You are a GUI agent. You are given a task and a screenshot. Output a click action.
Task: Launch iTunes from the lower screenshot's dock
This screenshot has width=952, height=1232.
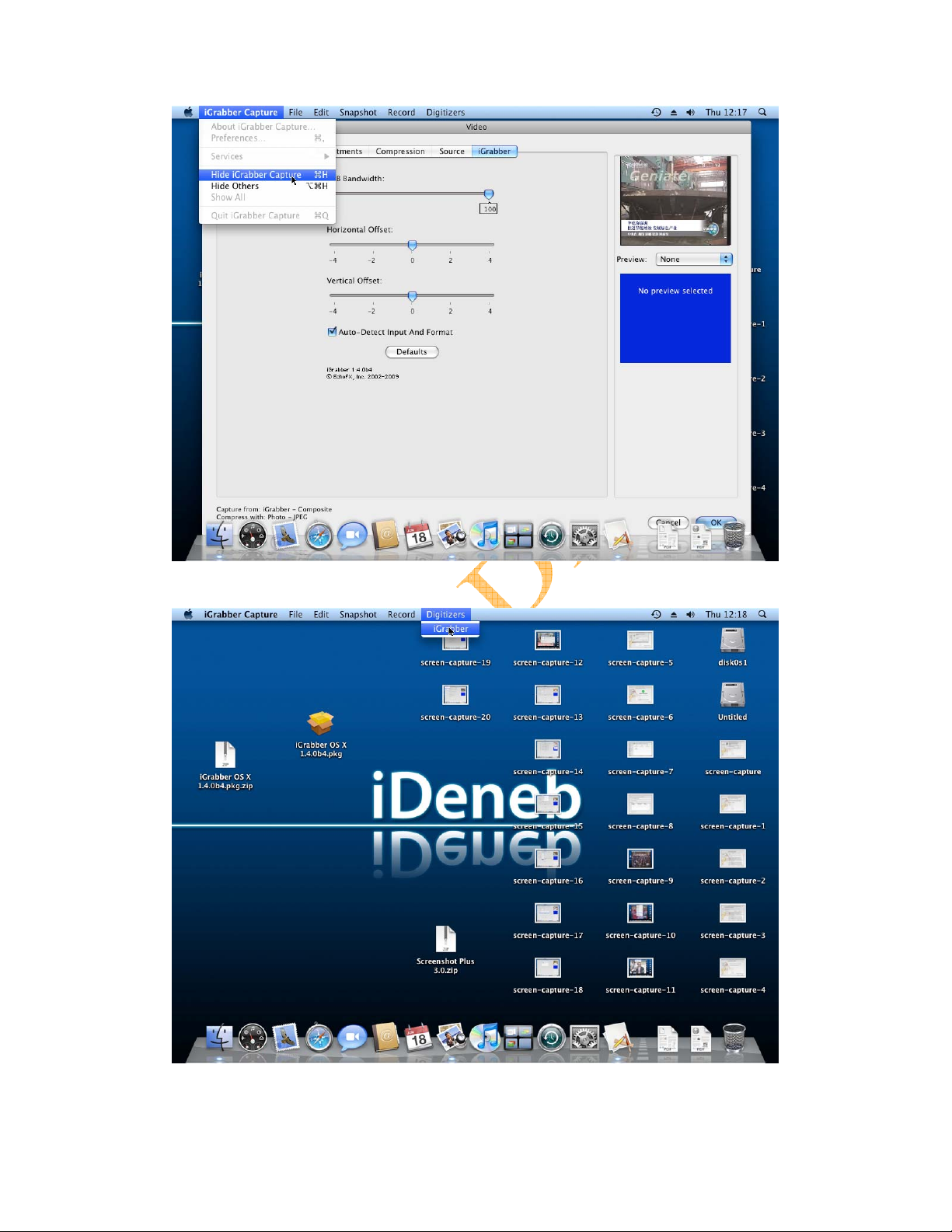[485, 1037]
